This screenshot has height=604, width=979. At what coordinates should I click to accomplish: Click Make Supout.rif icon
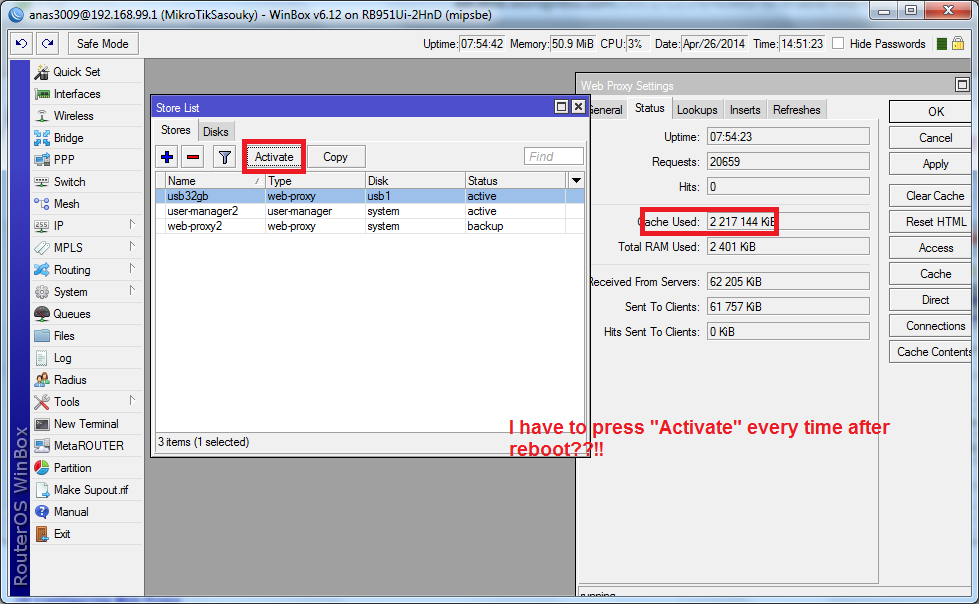42,490
